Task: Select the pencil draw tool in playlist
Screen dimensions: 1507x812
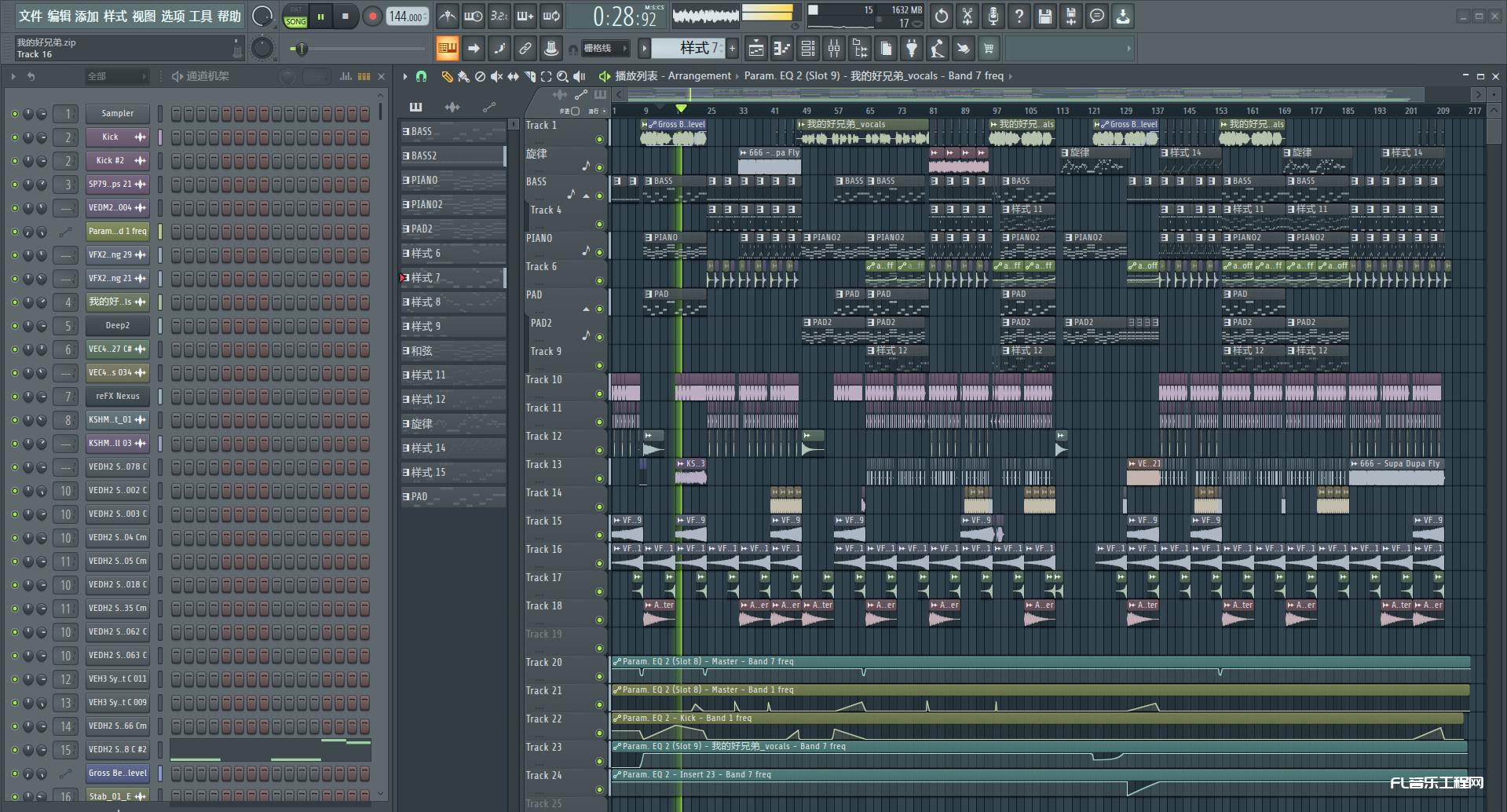Action: click(447, 76)
